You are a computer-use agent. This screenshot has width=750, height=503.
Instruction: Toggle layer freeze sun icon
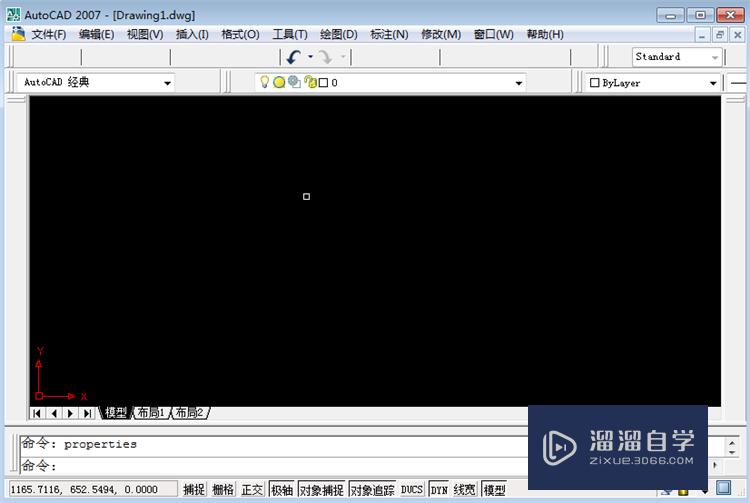pos(279,83)
